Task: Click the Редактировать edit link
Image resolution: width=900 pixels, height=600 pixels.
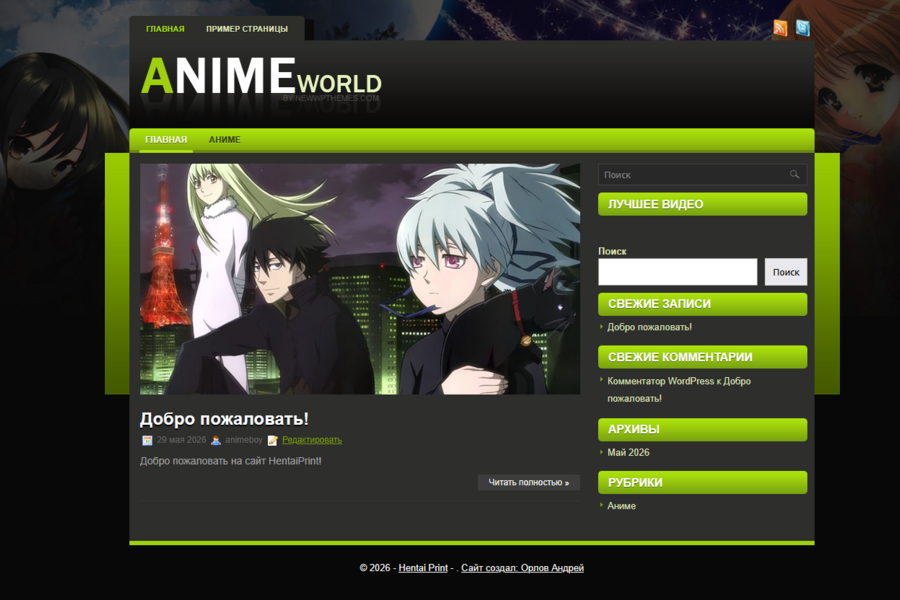Action: [x=312, y=440]
